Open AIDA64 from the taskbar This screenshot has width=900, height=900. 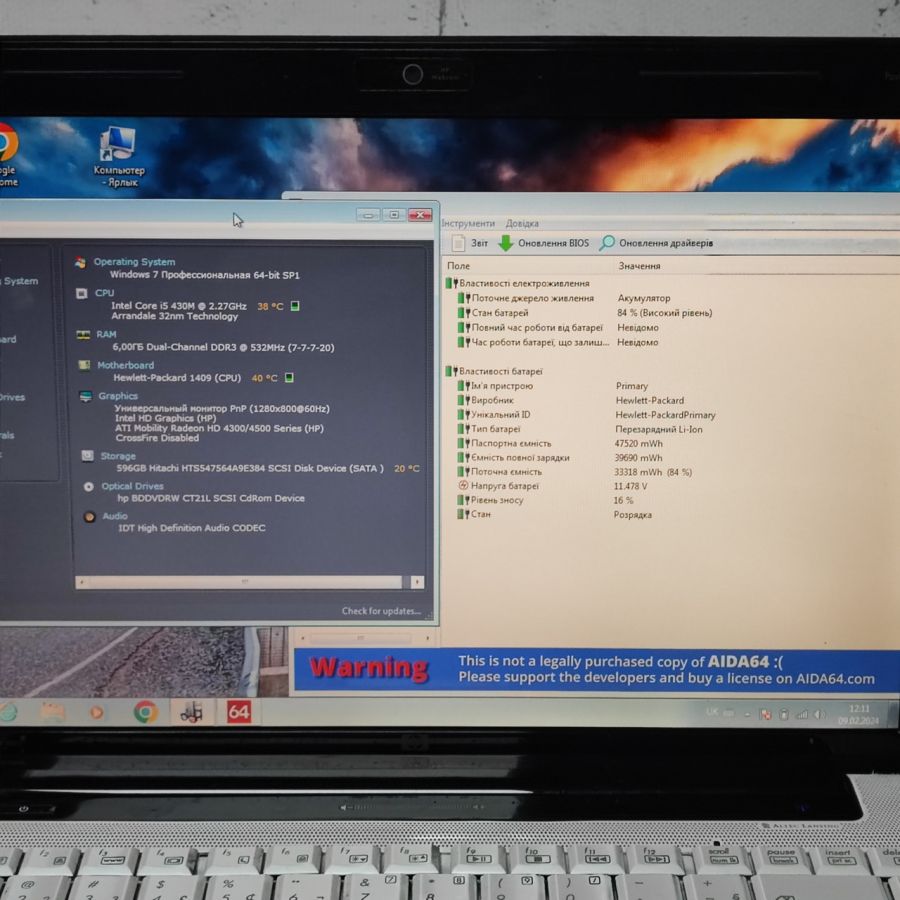point(239,712)
